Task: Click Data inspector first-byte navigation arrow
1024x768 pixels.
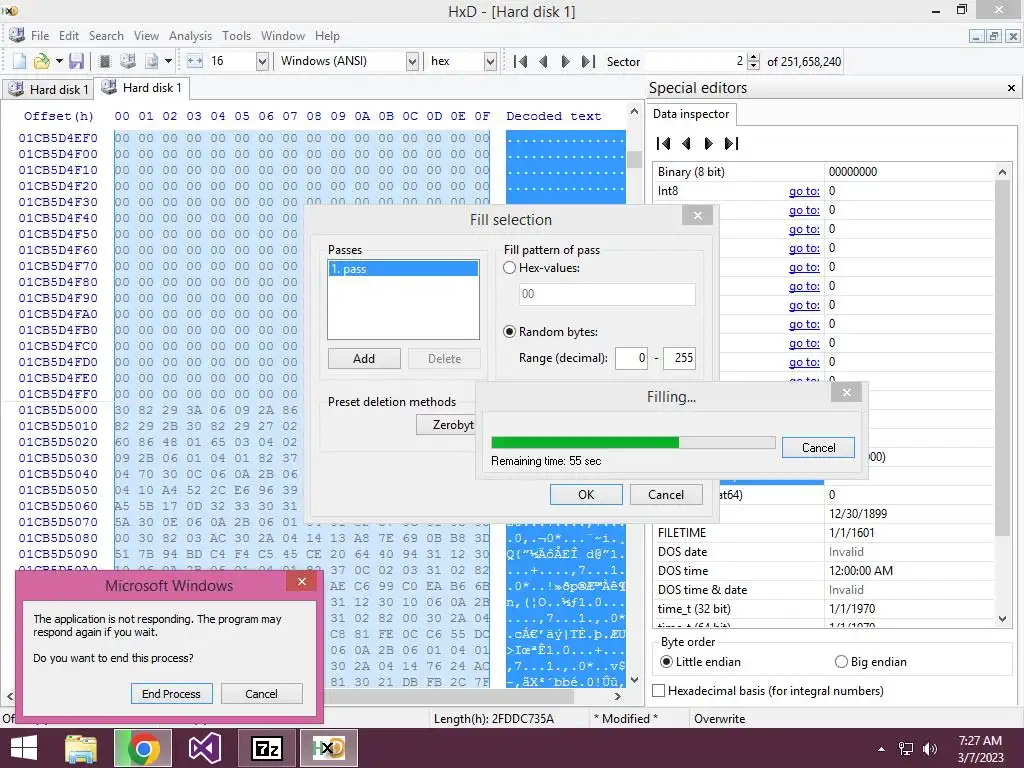Action: [664, 143]
